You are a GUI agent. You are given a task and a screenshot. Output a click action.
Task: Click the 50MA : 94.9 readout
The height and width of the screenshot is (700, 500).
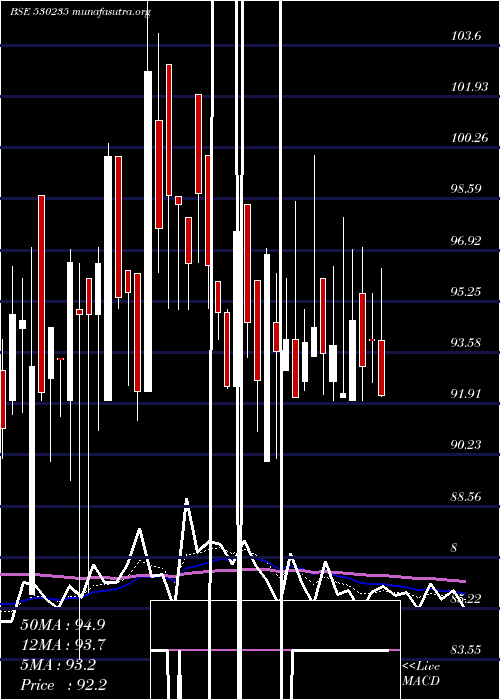pyautogui.click(x=63, y=625)
